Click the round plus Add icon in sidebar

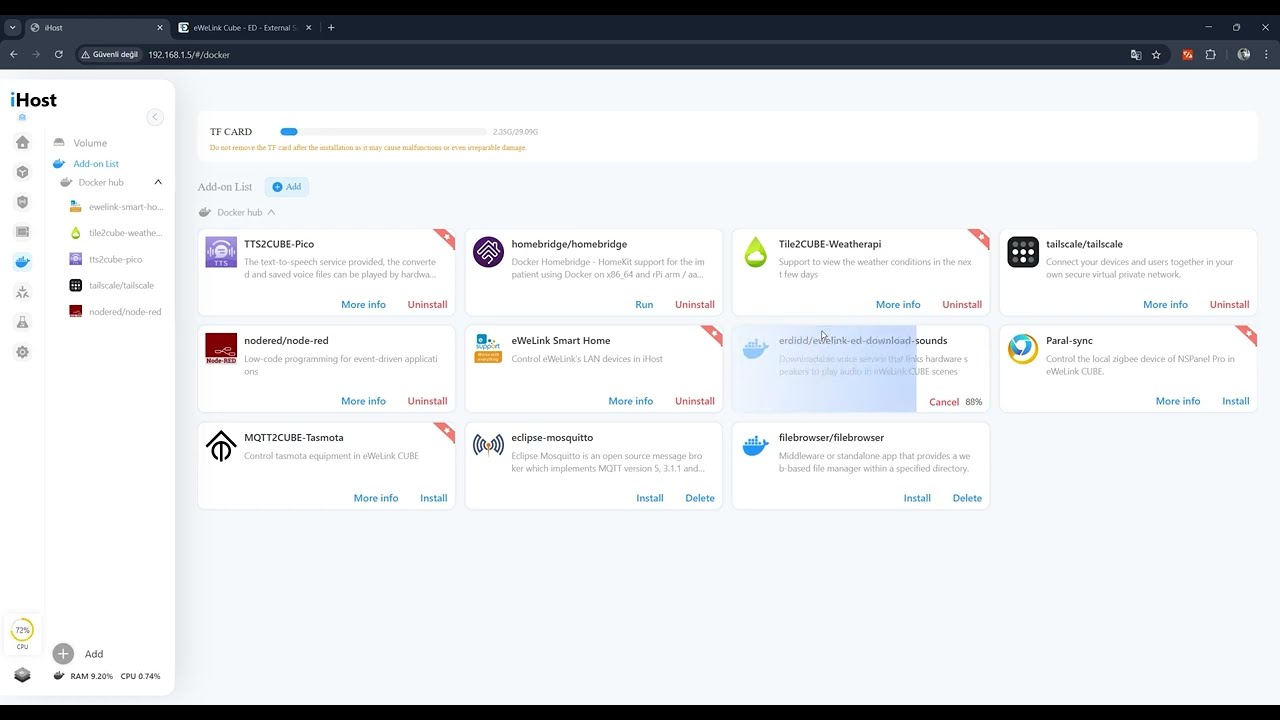click(63, 654)
